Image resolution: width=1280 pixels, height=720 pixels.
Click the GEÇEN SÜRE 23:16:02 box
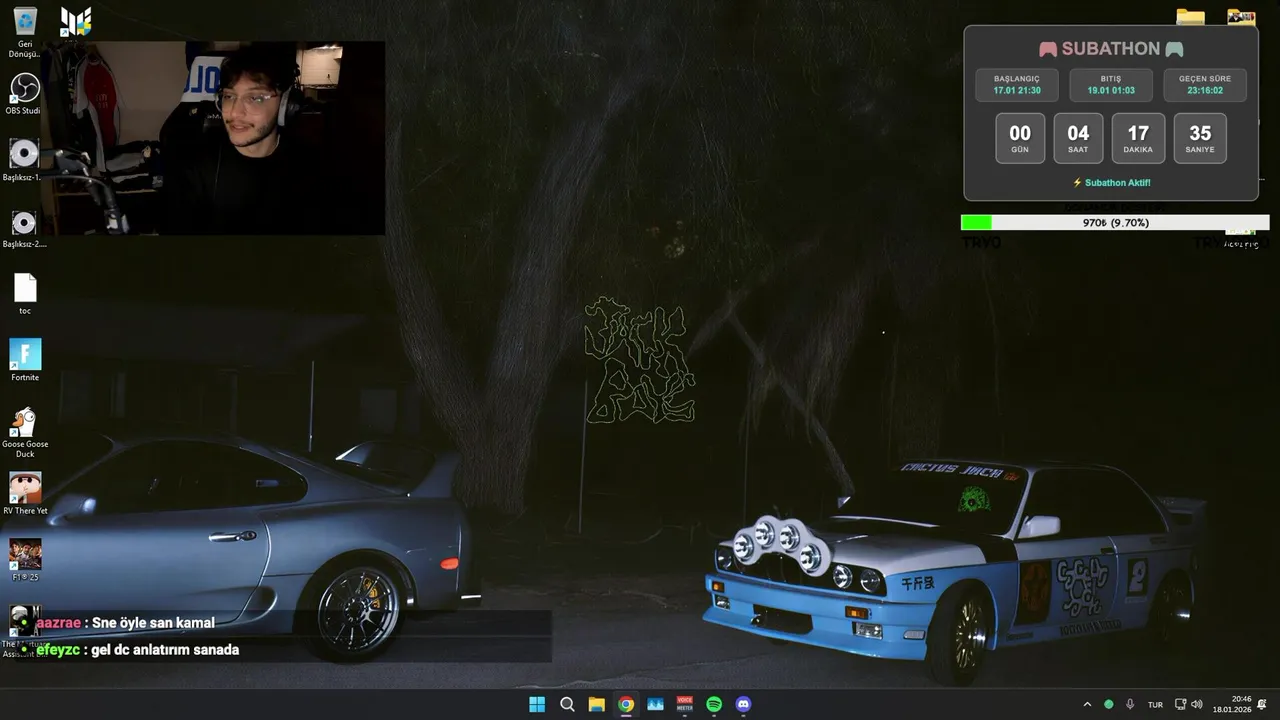click(1205, 85)
